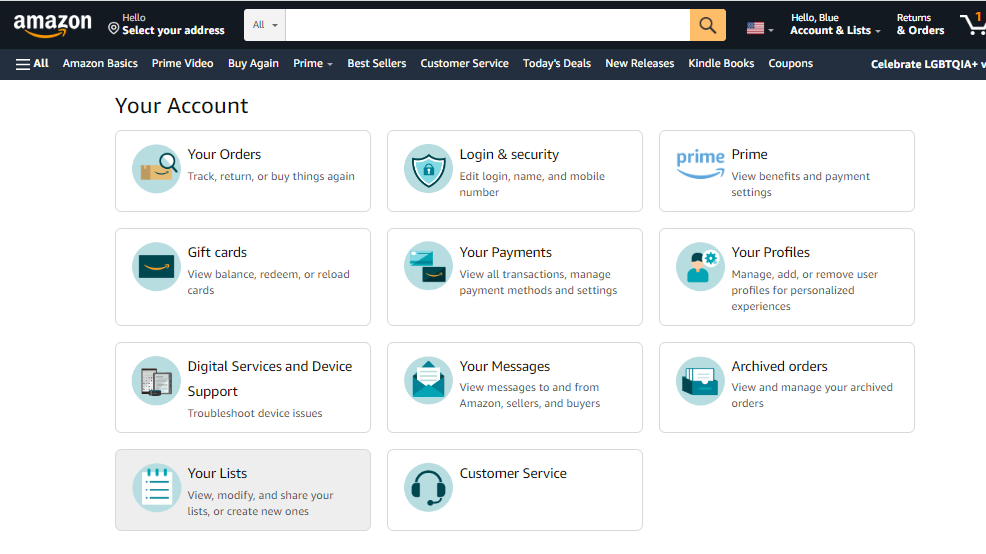Open the Login & security title link
This screenshot has height=554, width=986.
509,155
